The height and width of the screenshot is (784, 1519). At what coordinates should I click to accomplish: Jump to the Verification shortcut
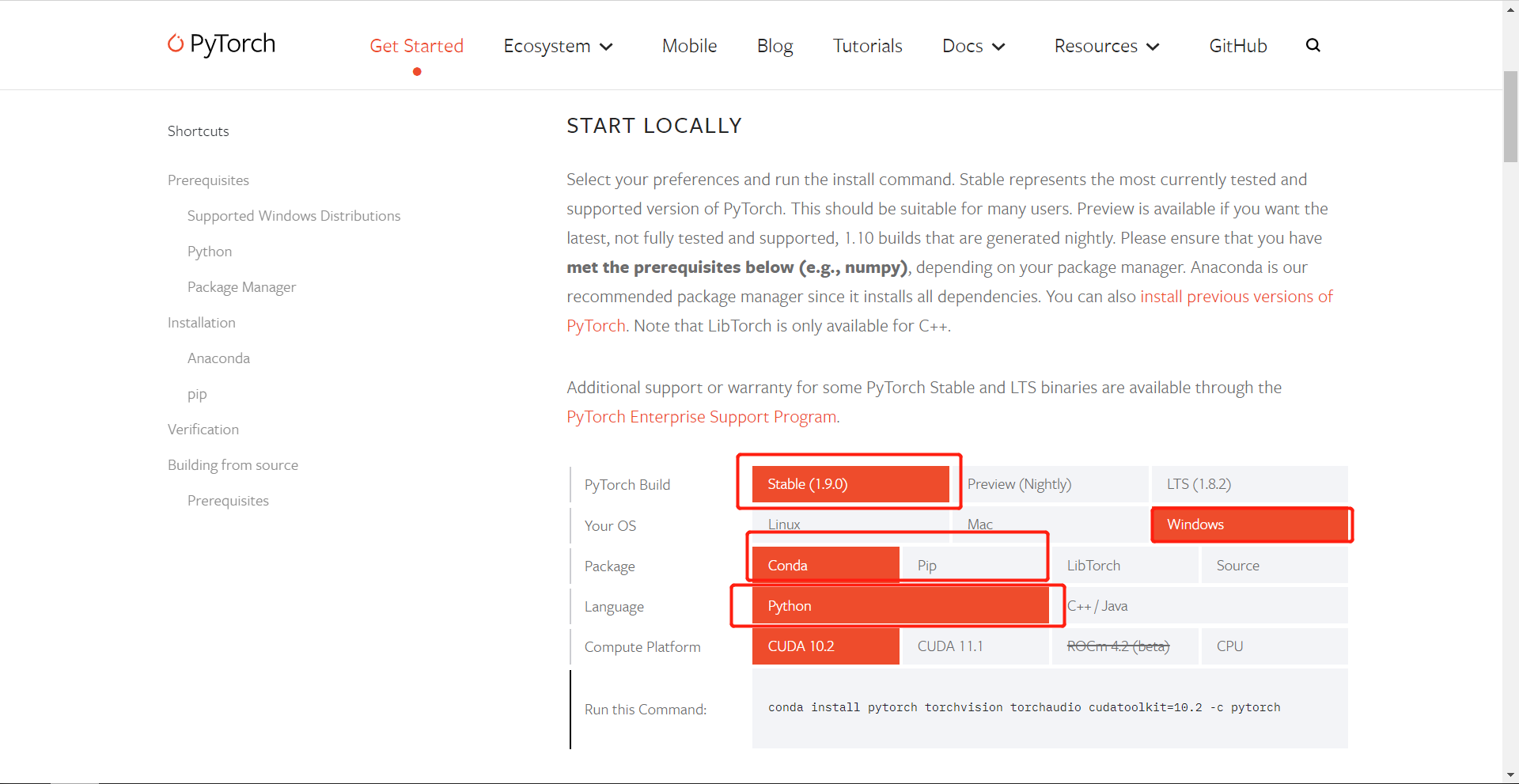tap(203, 430)
